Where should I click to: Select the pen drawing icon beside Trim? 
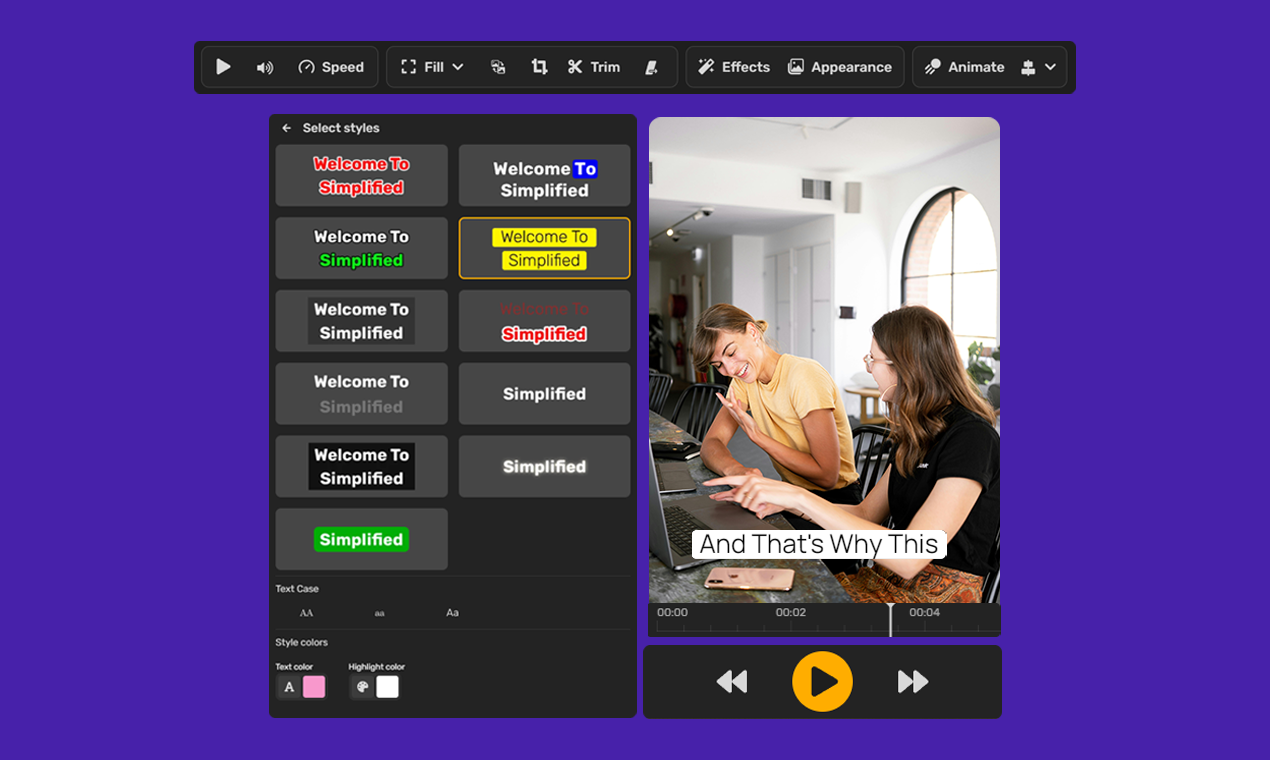(652, 66)
